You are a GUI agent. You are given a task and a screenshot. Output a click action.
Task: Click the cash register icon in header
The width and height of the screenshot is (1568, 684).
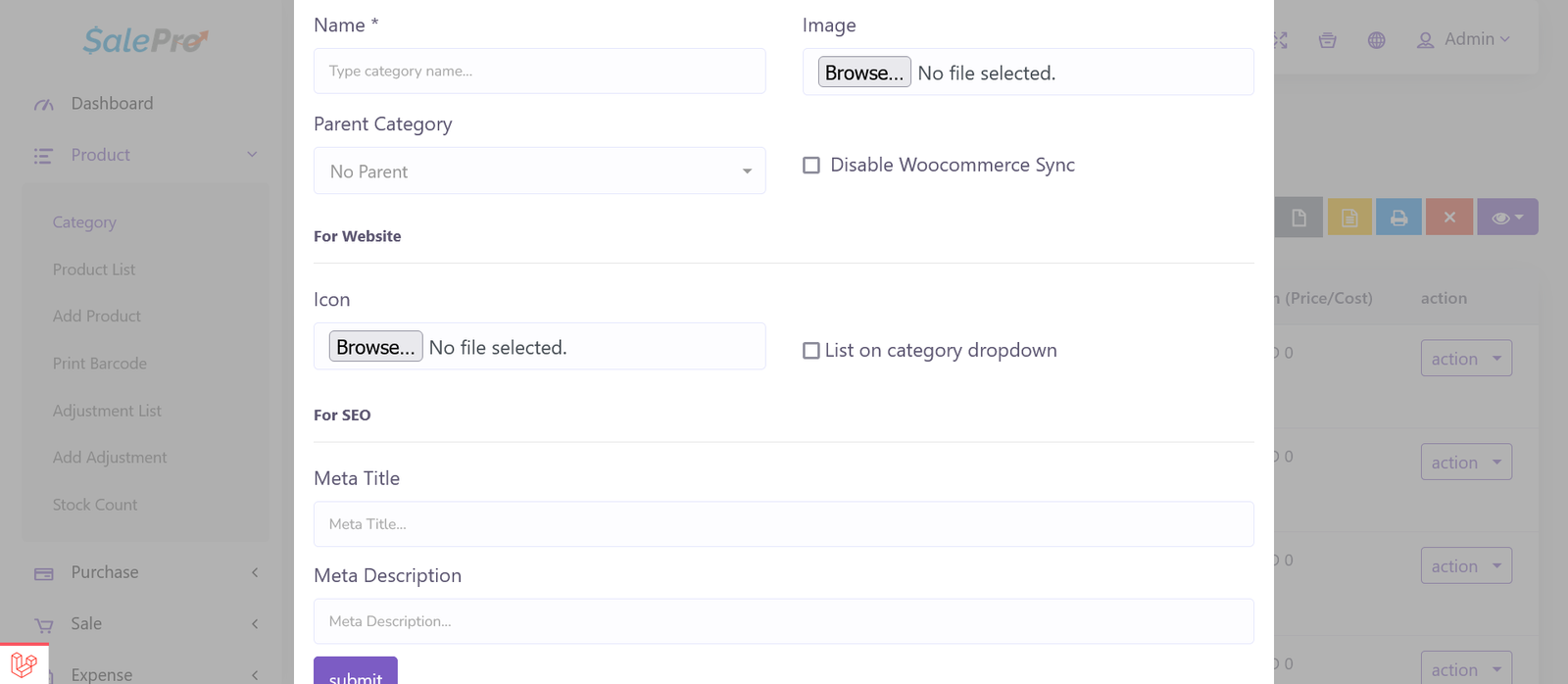point(1327,40)
